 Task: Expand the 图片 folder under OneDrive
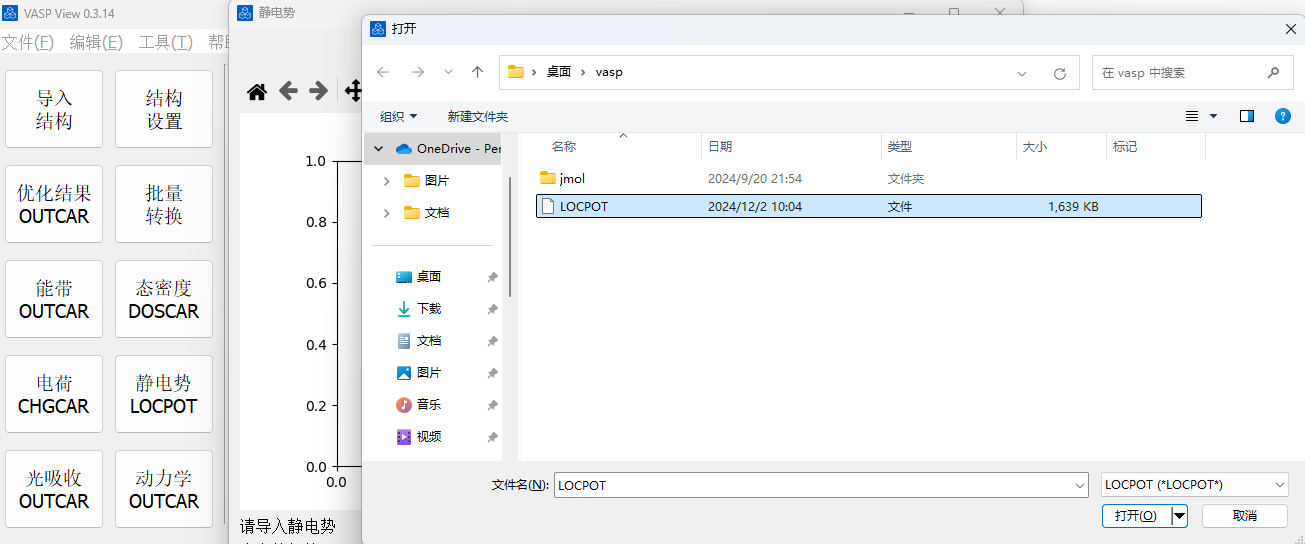[387, 181]
